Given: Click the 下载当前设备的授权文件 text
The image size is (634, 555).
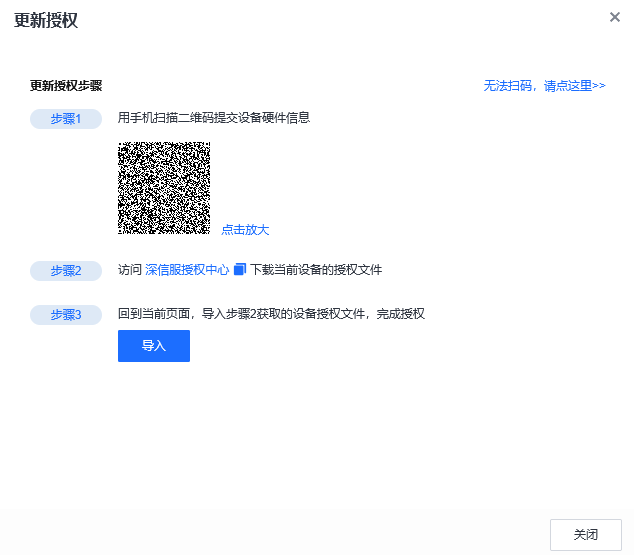Looking at the screenshot, I should click(316, 270).
